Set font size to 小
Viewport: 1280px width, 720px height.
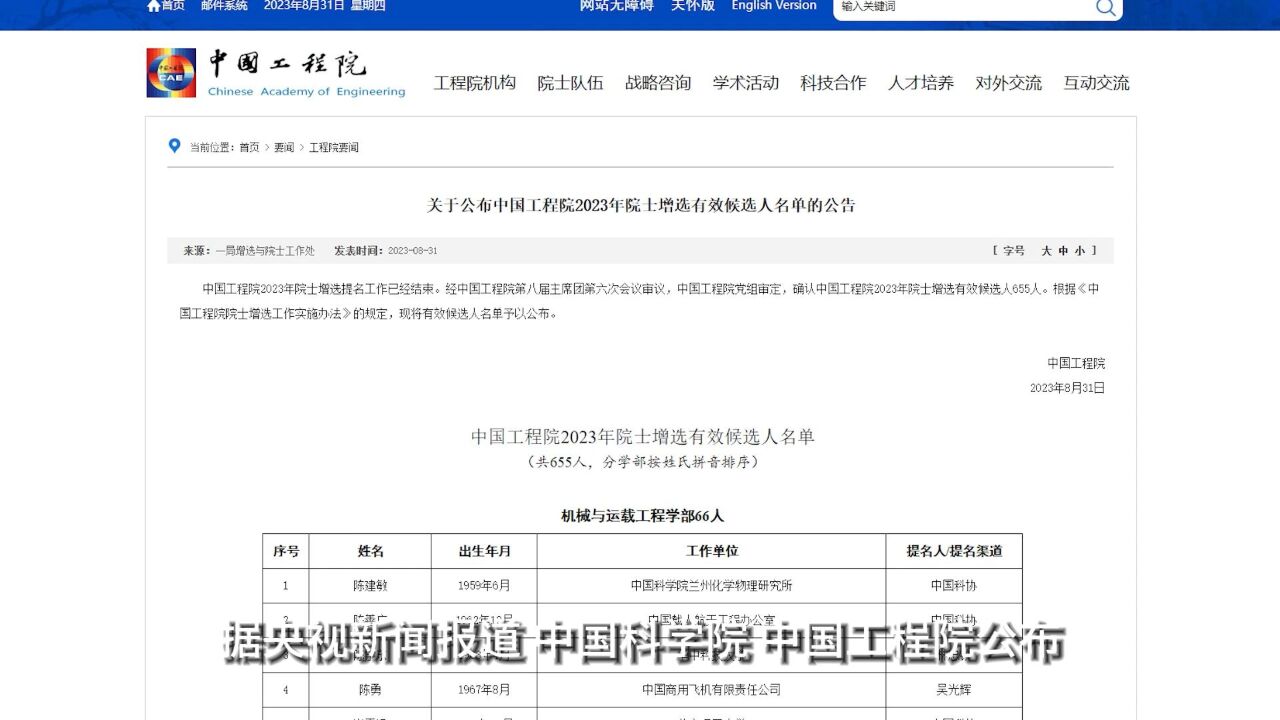point(1080,251)
